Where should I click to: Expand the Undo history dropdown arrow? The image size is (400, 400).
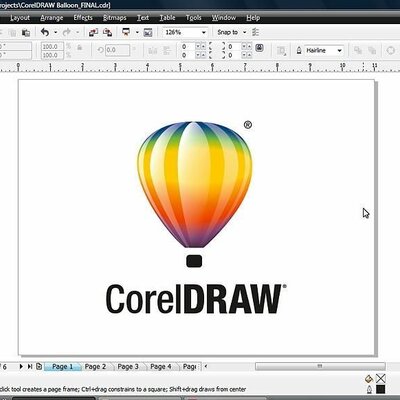pos(56,32)
